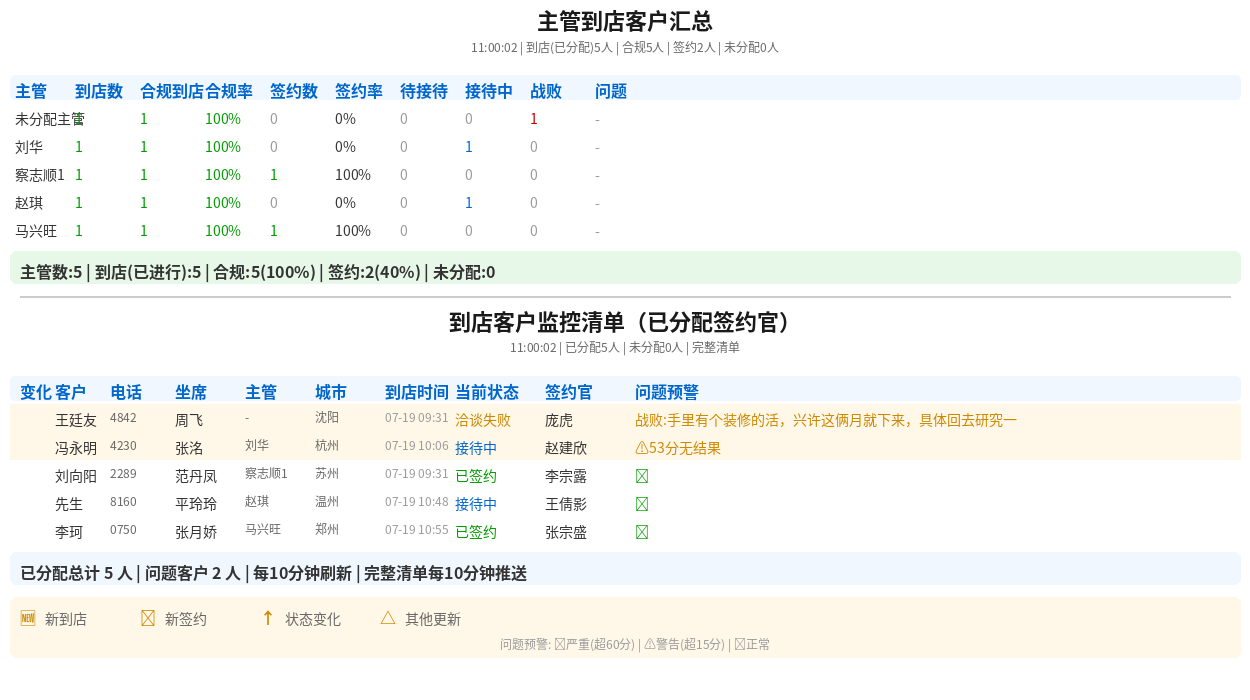Screen dimensions: 1250x700
Task: Select supervisor 刘华 in summary table
Action: [x=29, y=147]
